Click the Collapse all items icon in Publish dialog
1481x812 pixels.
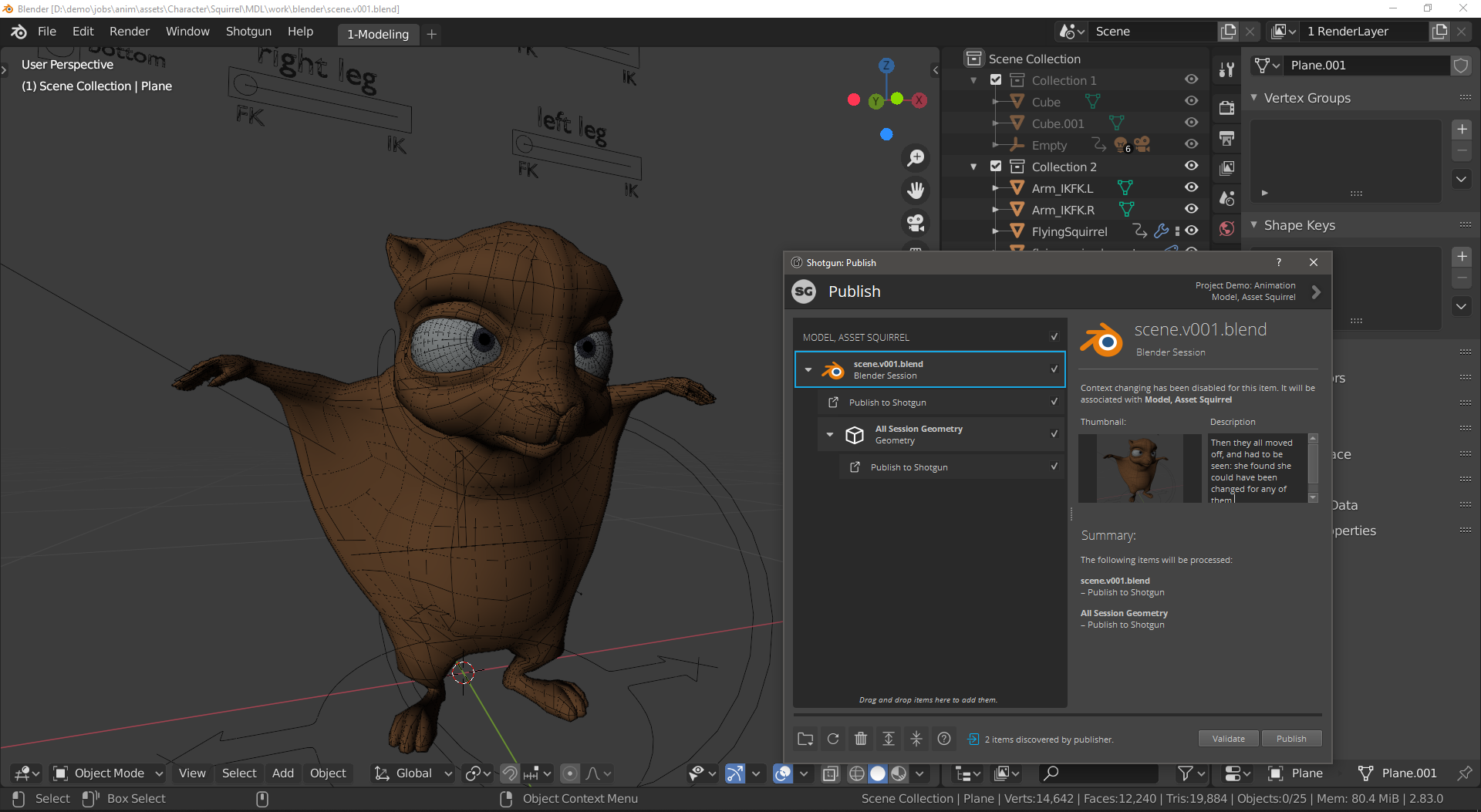point(916,739)
